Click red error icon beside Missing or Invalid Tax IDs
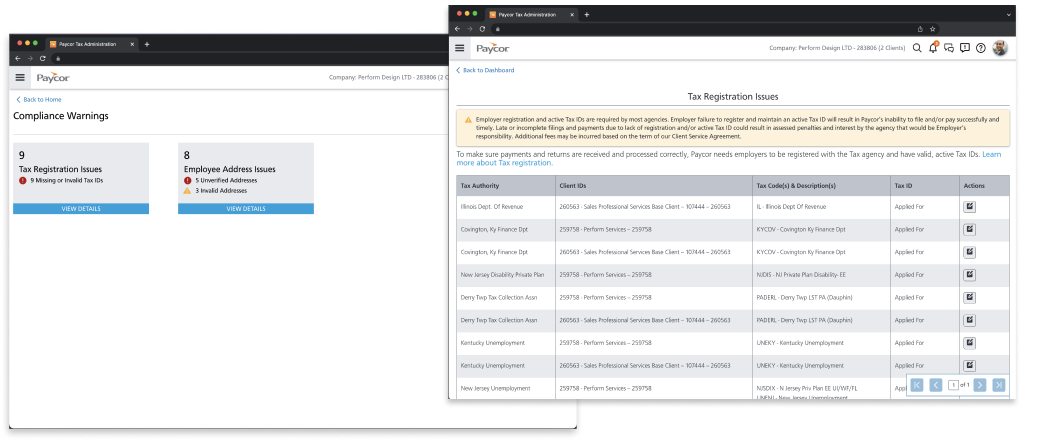The width and height of the screenshot is (1050, 442). (x=23, y=180)
